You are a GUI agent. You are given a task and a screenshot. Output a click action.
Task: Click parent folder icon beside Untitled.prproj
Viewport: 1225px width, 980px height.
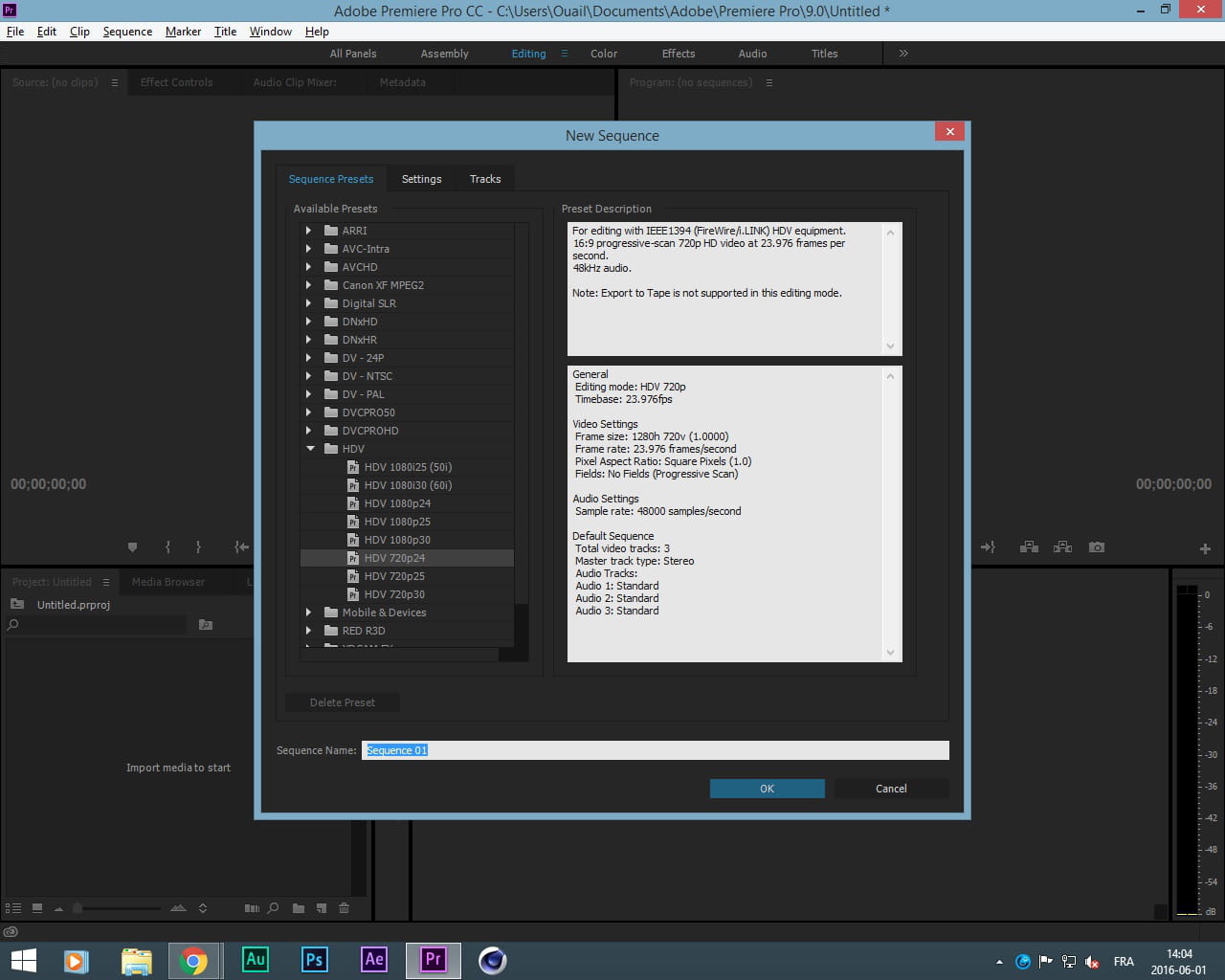pos(17,605)
